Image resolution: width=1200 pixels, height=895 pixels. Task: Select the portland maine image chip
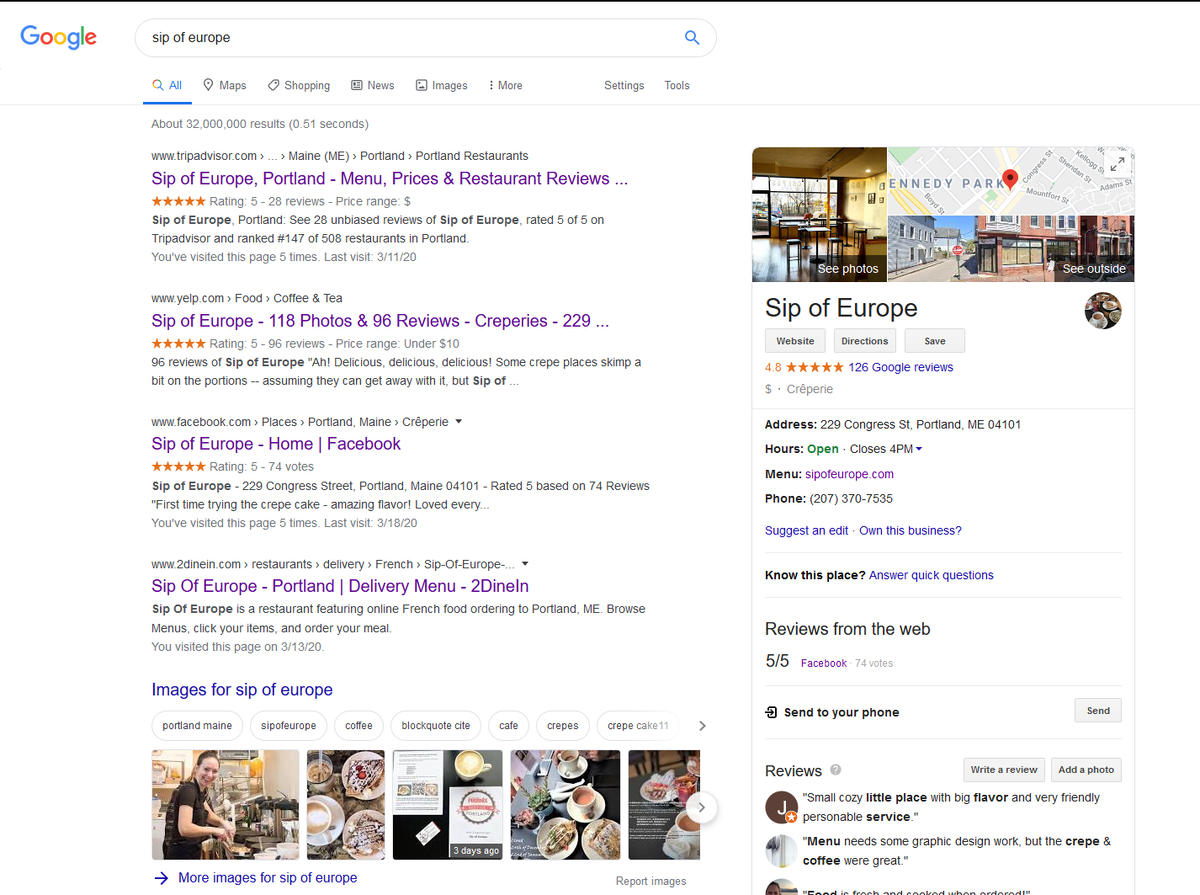pos(197,725)
